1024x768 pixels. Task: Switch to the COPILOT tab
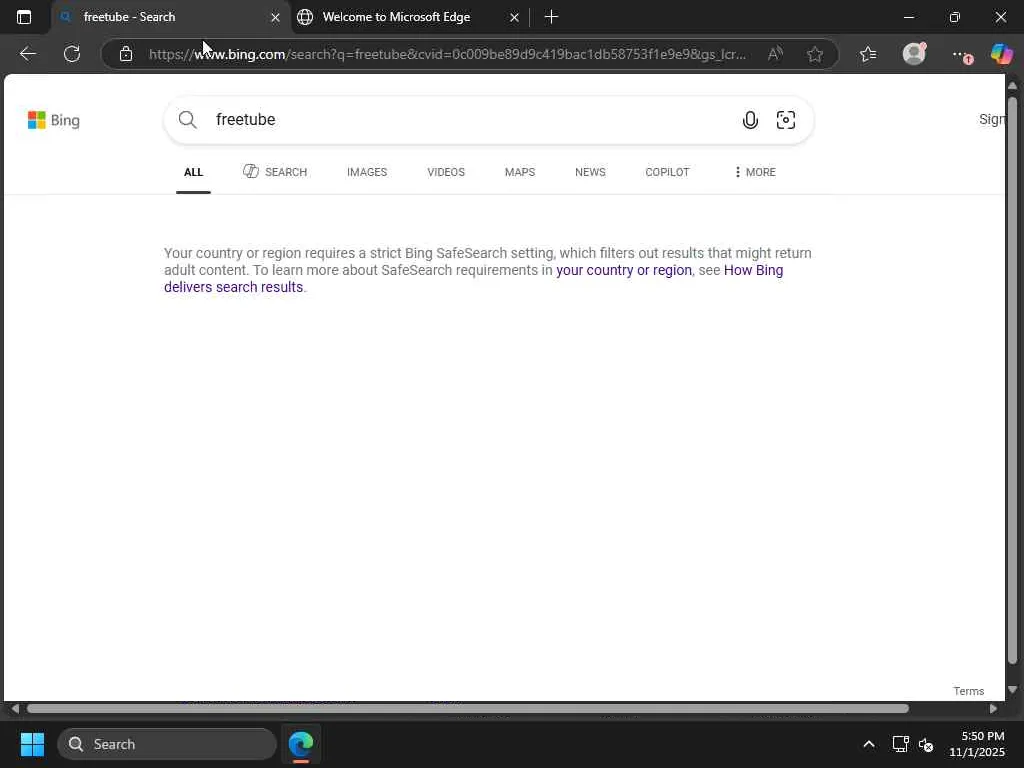point(667,172)
